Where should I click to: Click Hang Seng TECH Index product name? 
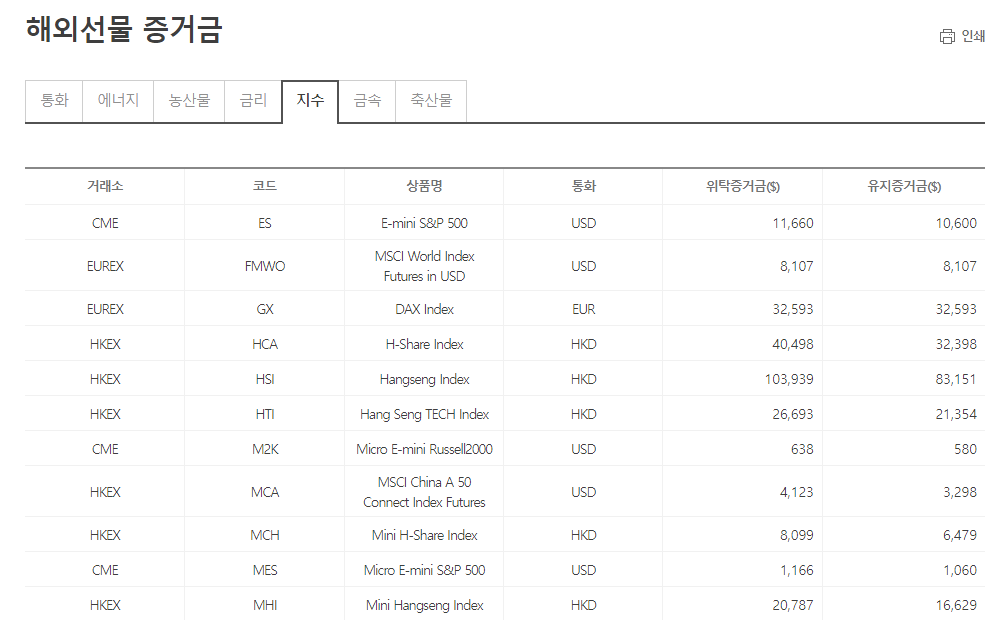tap(424, 414)
